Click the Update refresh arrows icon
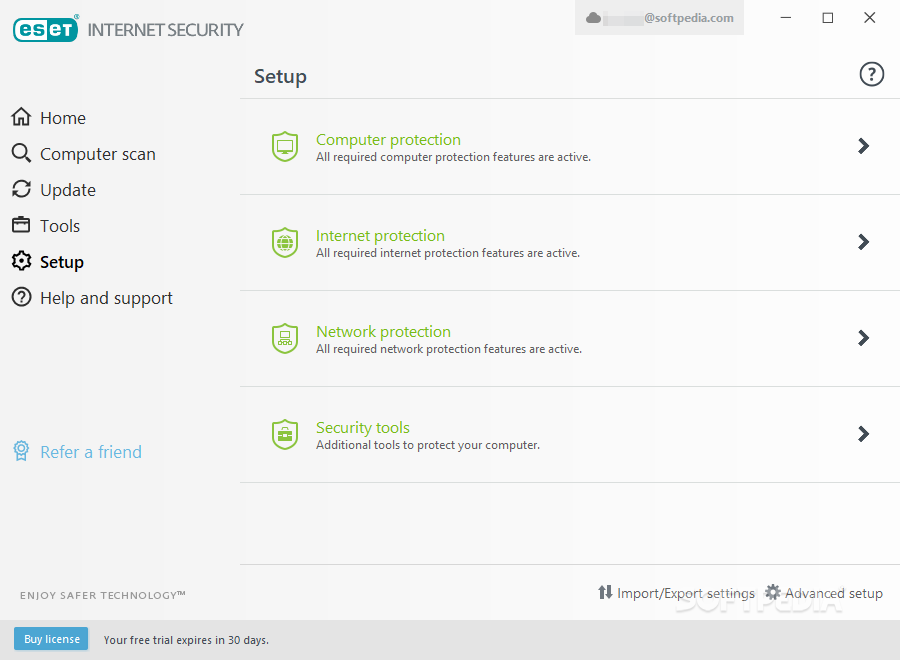Screen dimensions: 900x660 [21, 189]
